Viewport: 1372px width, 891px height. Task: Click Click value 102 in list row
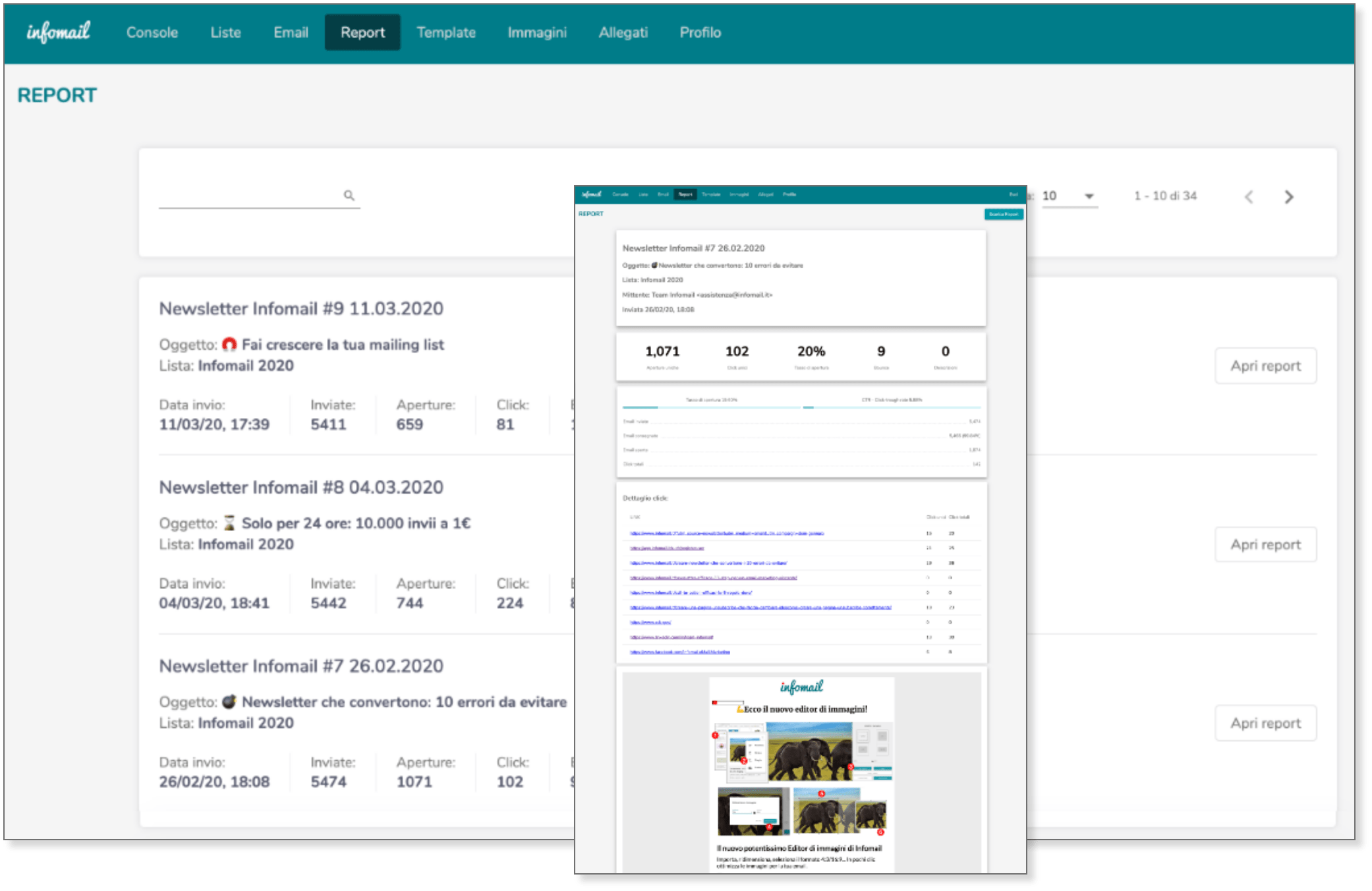click(509, 782)
